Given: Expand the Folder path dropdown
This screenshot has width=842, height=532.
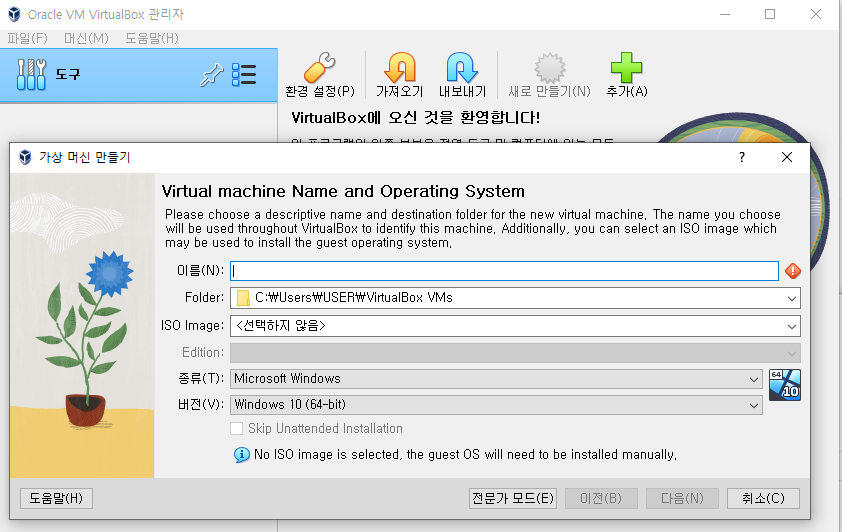Looking at the screenshot, I should [792, 298].
